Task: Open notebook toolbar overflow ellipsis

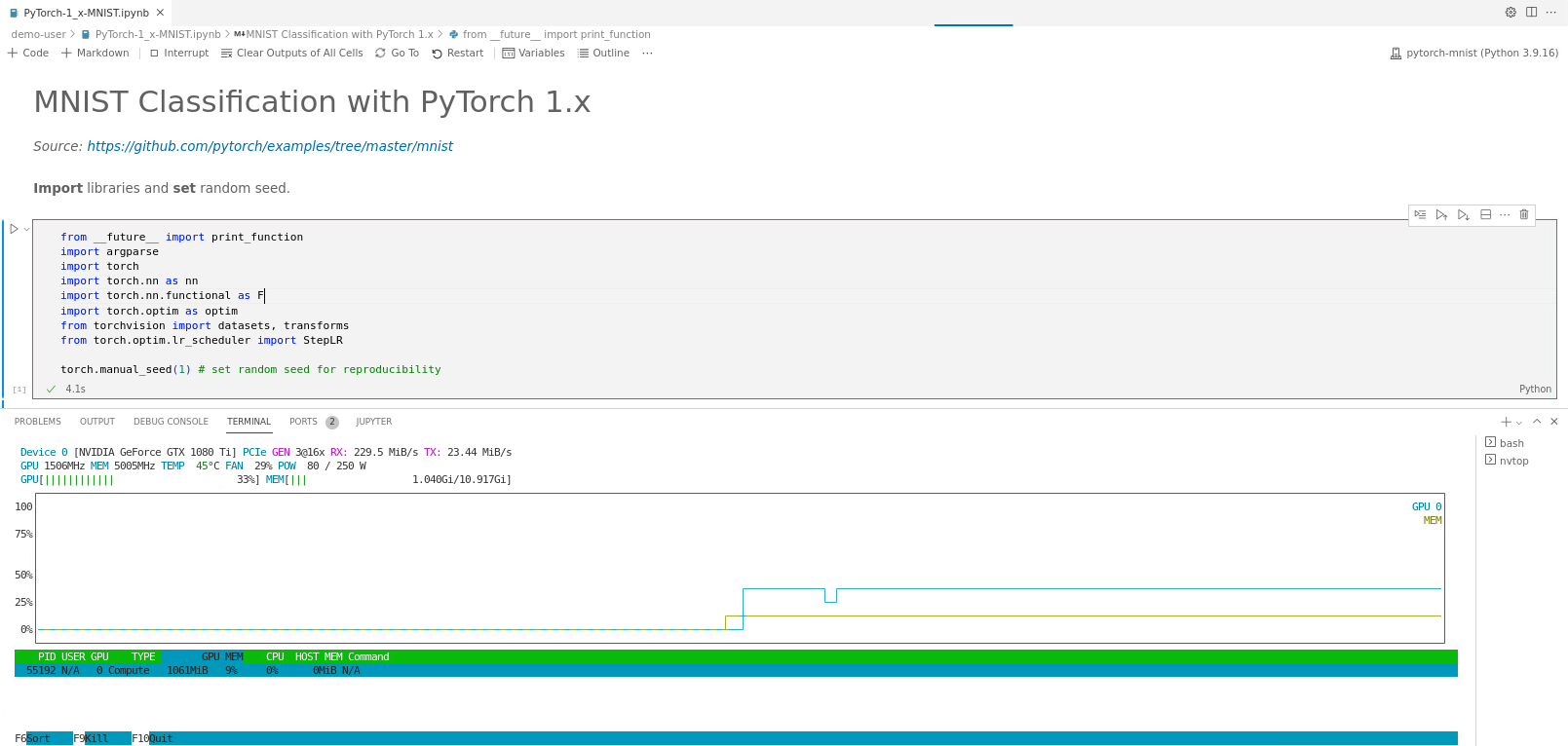Action: (x=647, y=53)
